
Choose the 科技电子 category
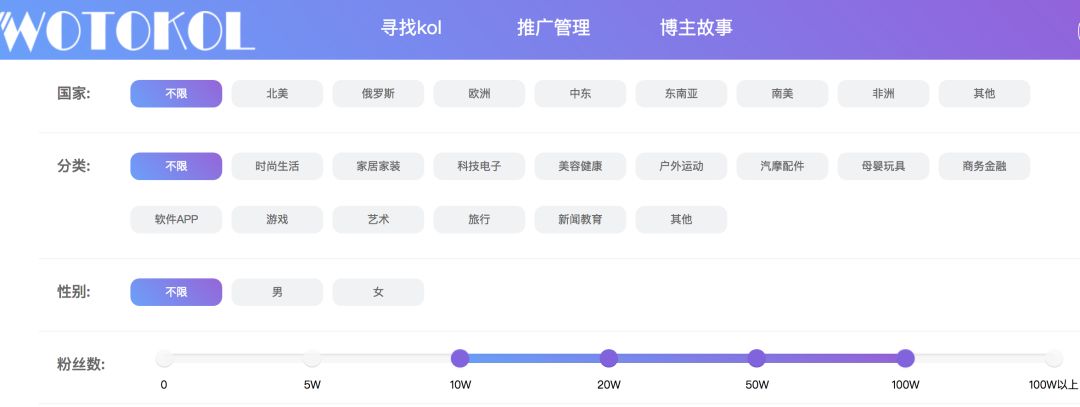[x=479, y=166]
